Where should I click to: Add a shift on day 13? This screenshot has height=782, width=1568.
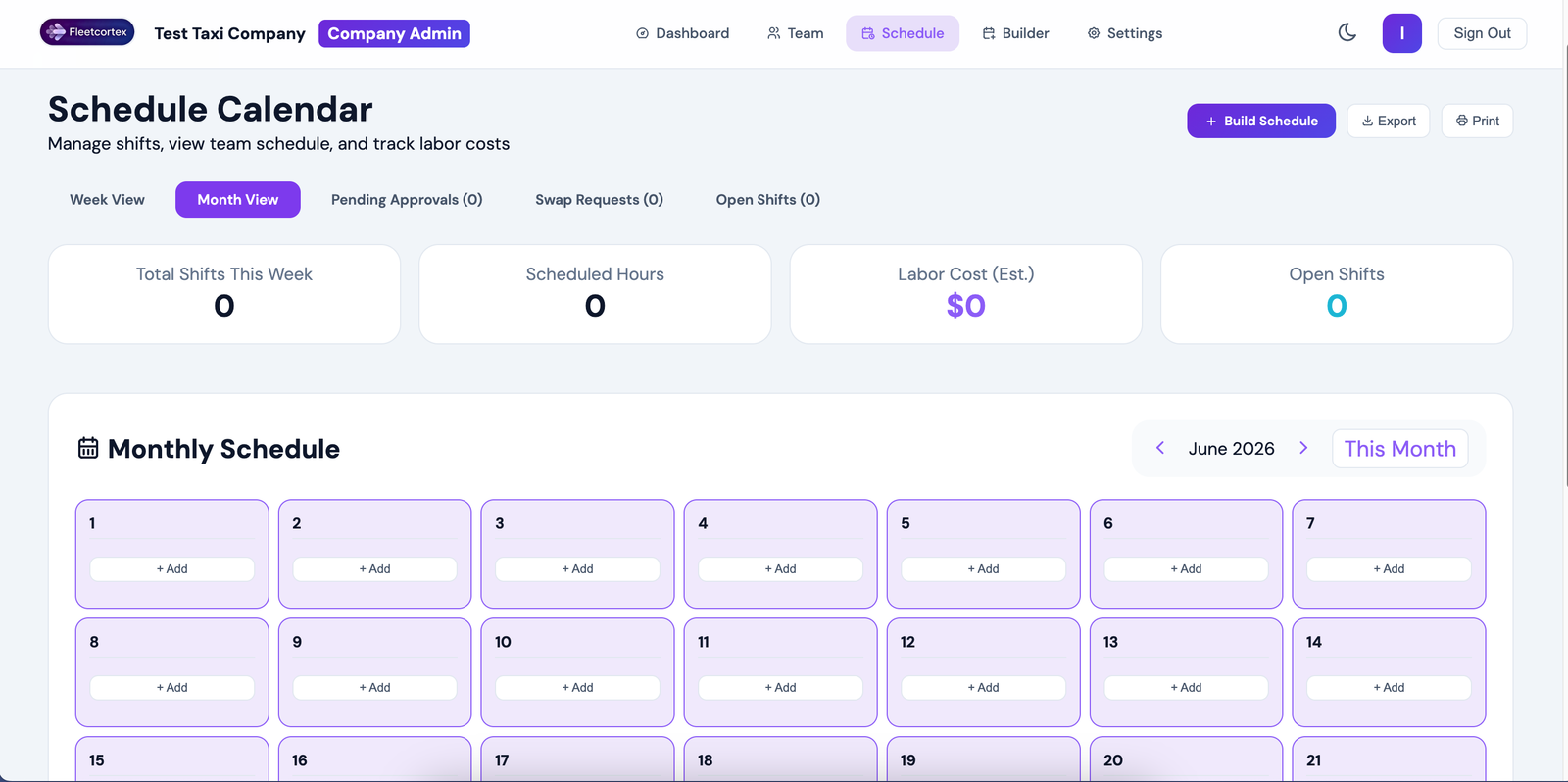tap(1186, 687)
